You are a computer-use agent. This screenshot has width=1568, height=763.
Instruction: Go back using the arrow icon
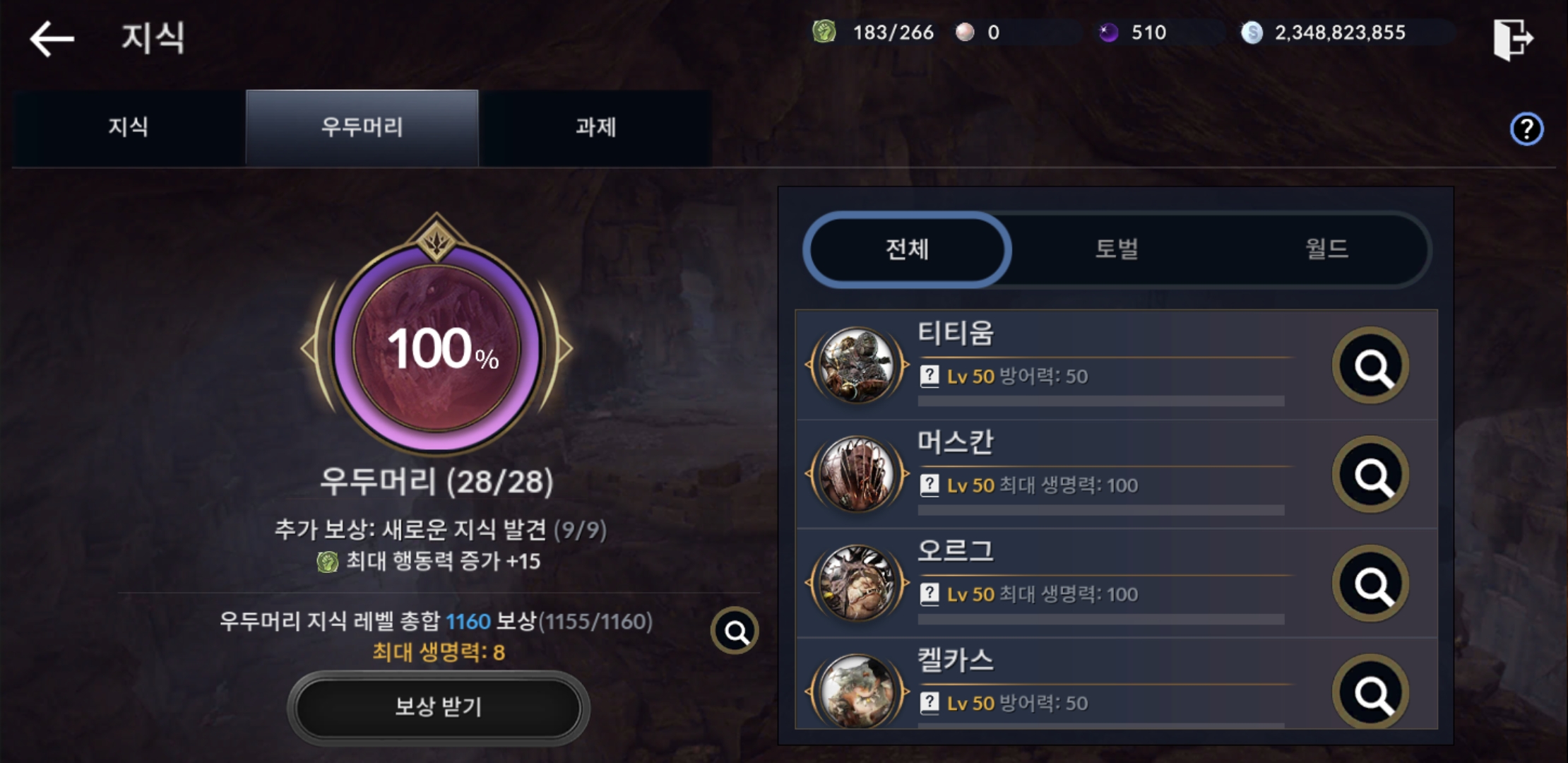52,38
